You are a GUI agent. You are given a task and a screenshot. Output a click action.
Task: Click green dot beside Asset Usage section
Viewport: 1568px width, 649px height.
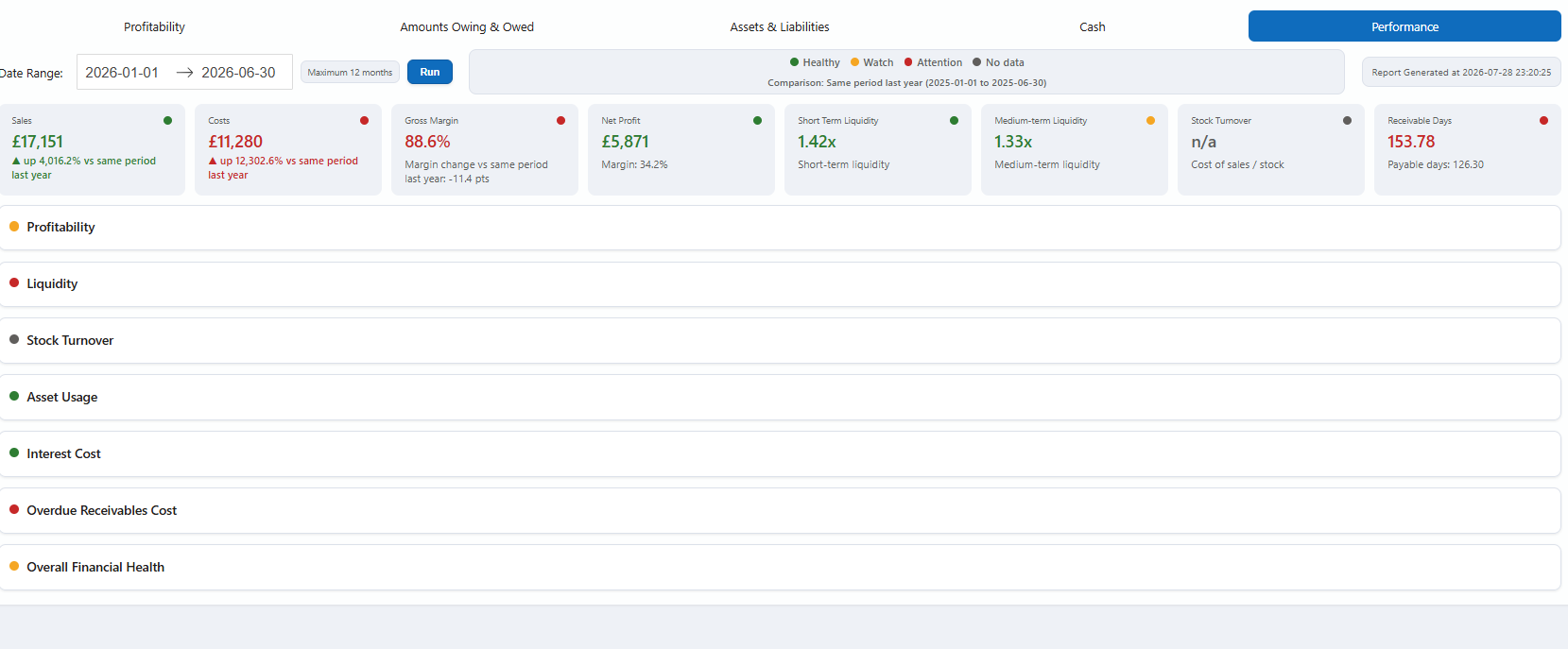click(x=14, y=396)
